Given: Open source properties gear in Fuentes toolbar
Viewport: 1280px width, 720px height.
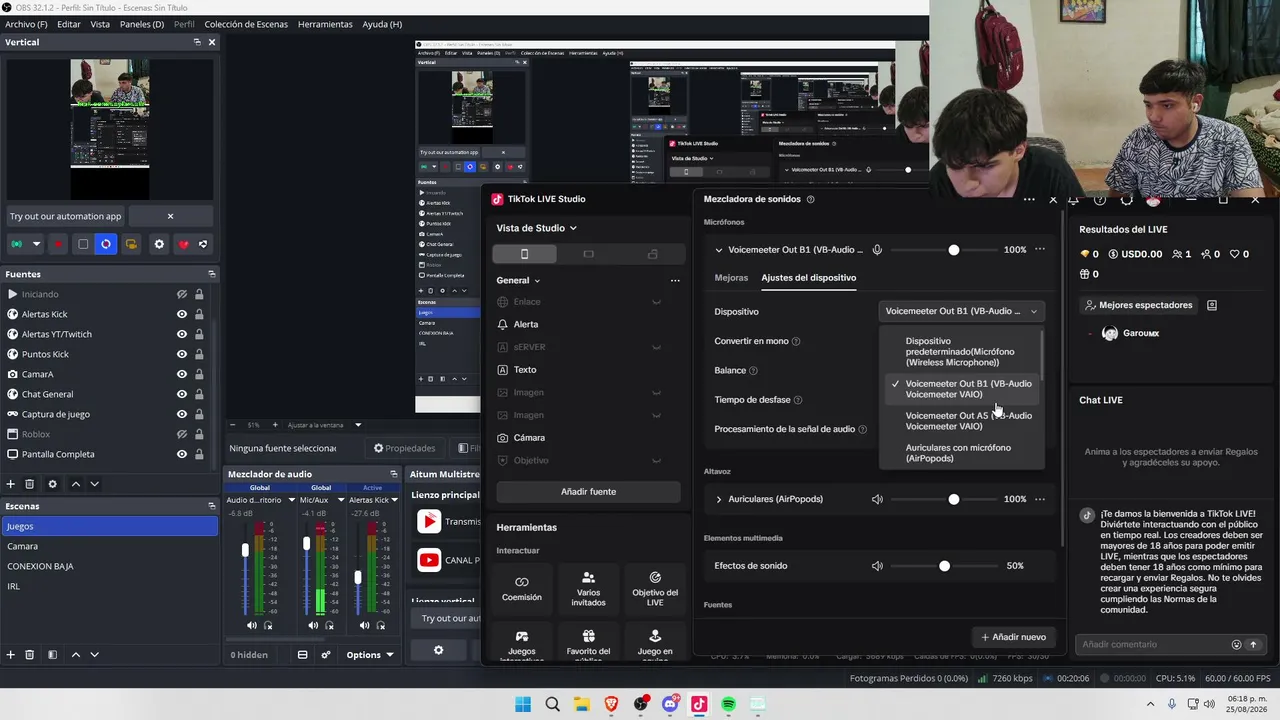Looking at the screenshot, I should click(x=52, y=484).
